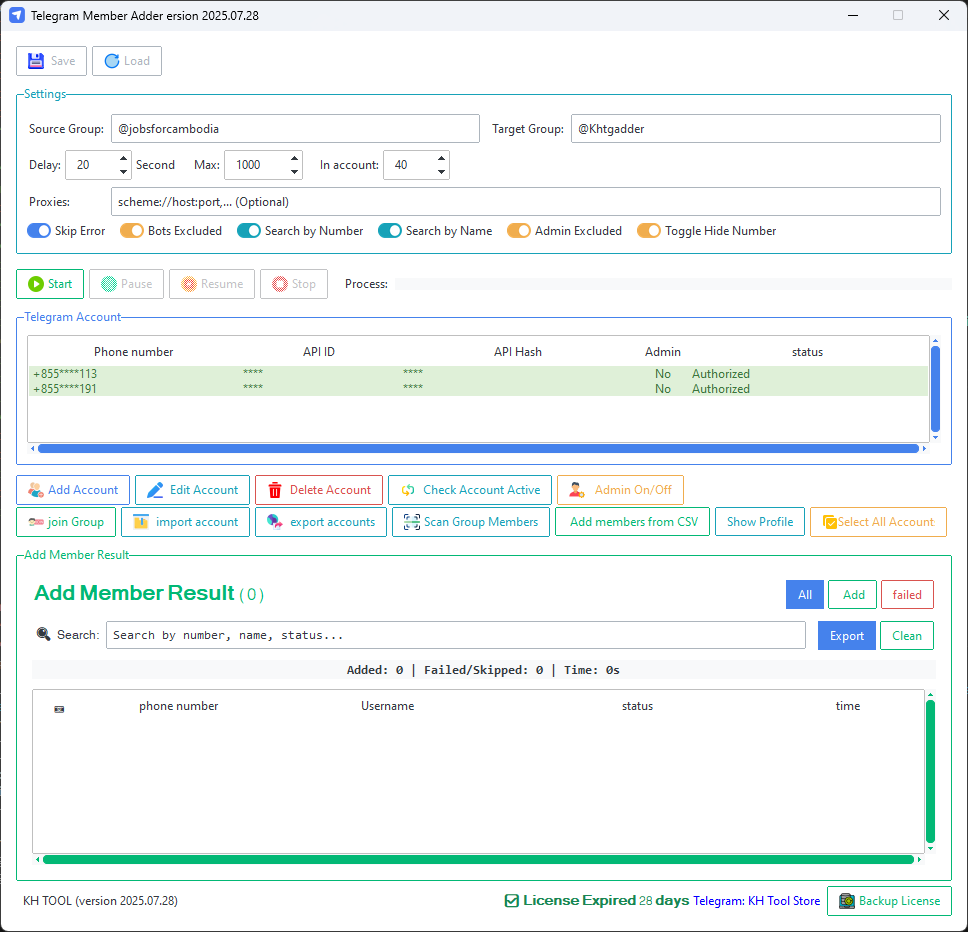Click the Username column header in results
Screen dimensions: 968x932
[388, 706]
